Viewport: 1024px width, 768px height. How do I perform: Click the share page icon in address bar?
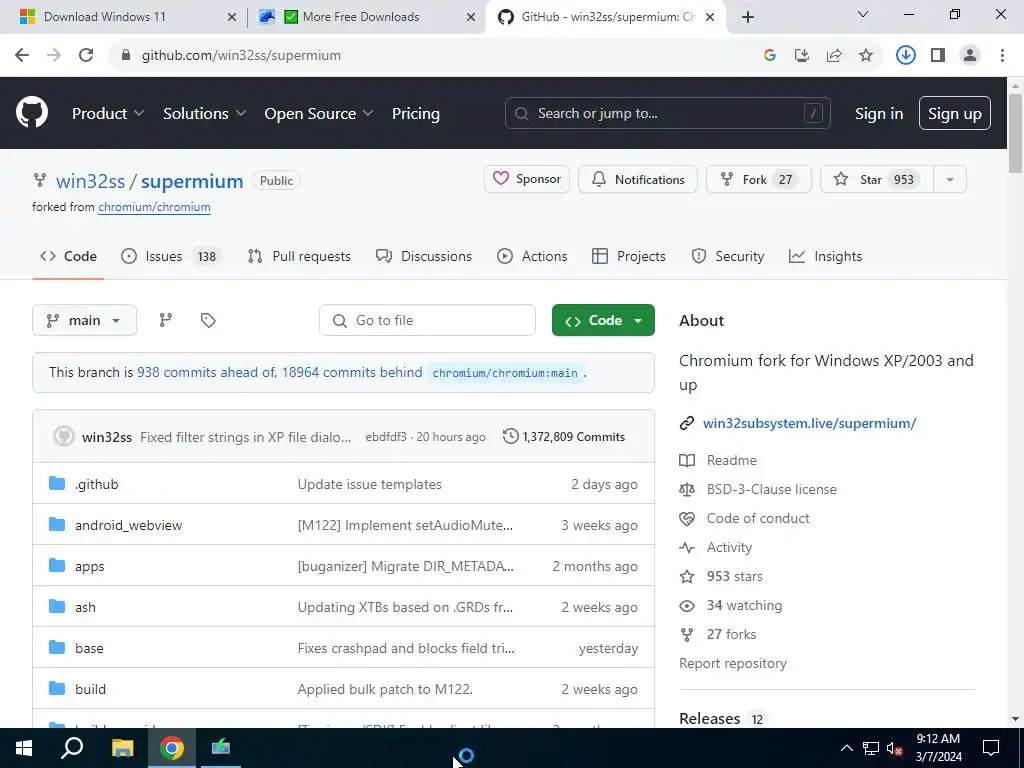tap(834, 56)
